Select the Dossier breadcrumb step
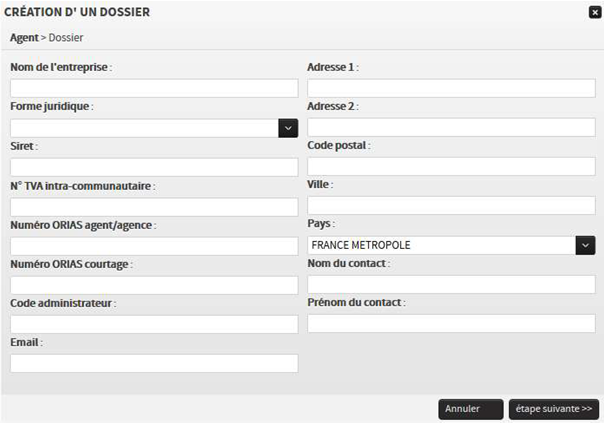Screen dimensions: 604x423 (66, 38)
